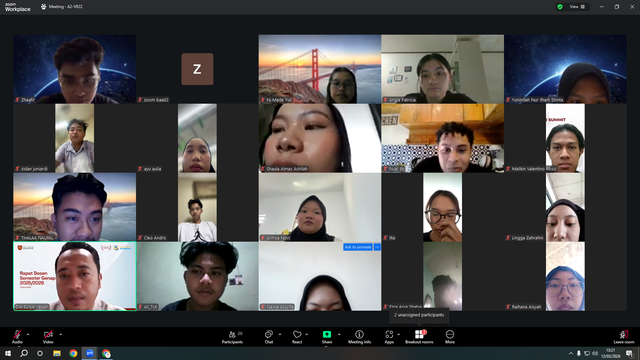The width and height of the screenshot is (640, 360).
Task: Expand the Share options arrow
Action: click(x=339, y=334)
